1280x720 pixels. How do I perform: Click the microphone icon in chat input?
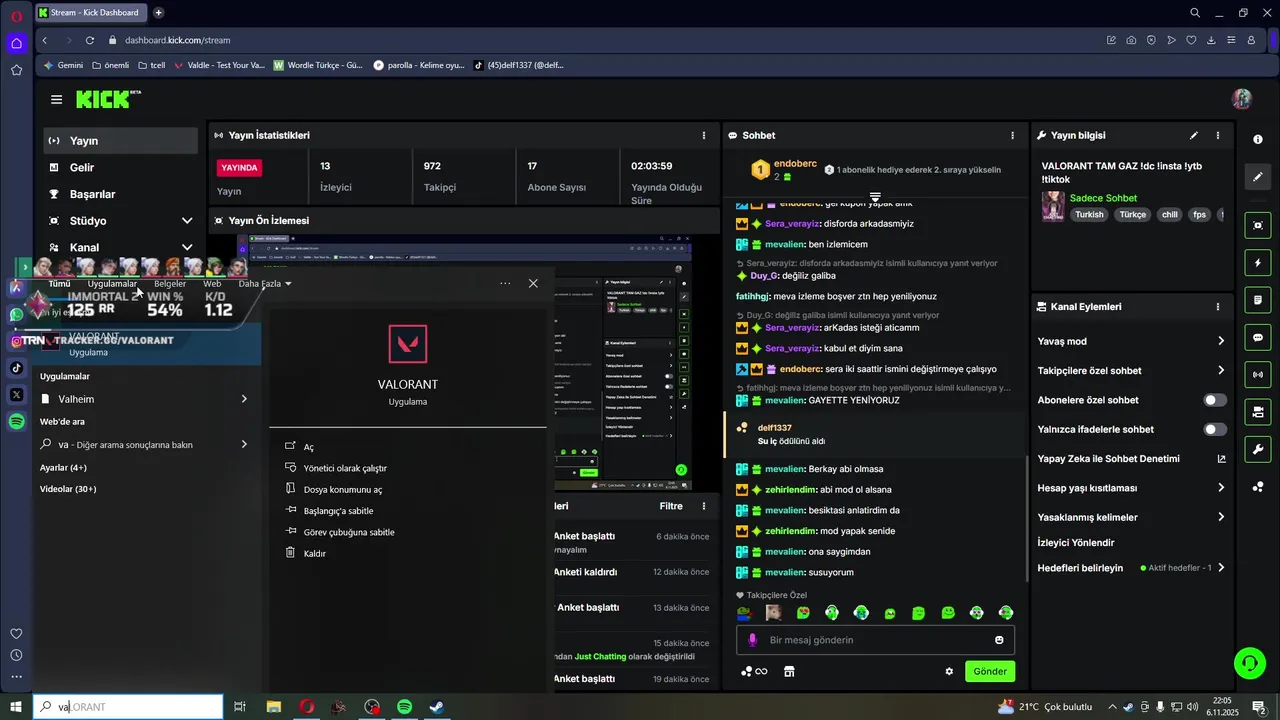tap(753, 640)
